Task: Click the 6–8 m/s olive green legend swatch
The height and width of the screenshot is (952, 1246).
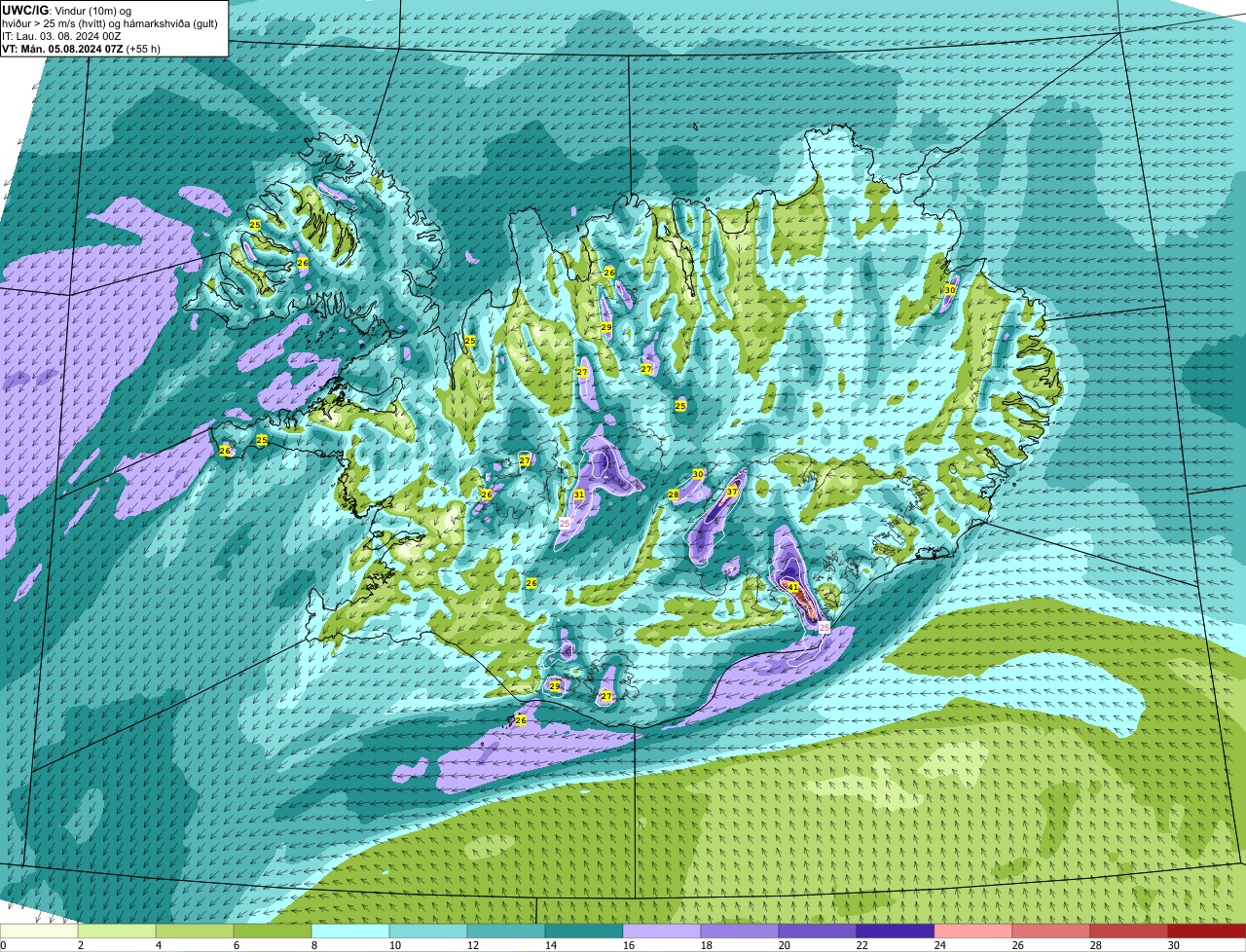Action: [273, 931]
